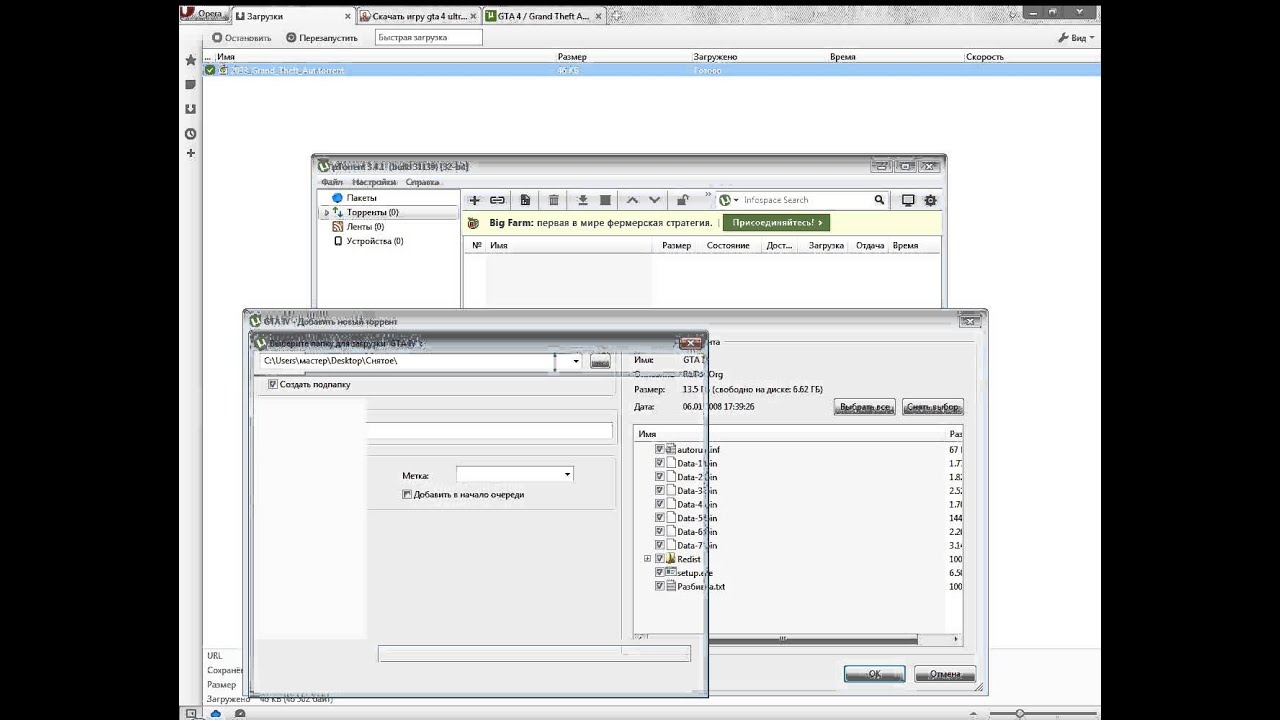The height and width of the screenshot is (720, 1280).
Task: Uncheck the Data-1.bin checkbox
Action: 659,463
